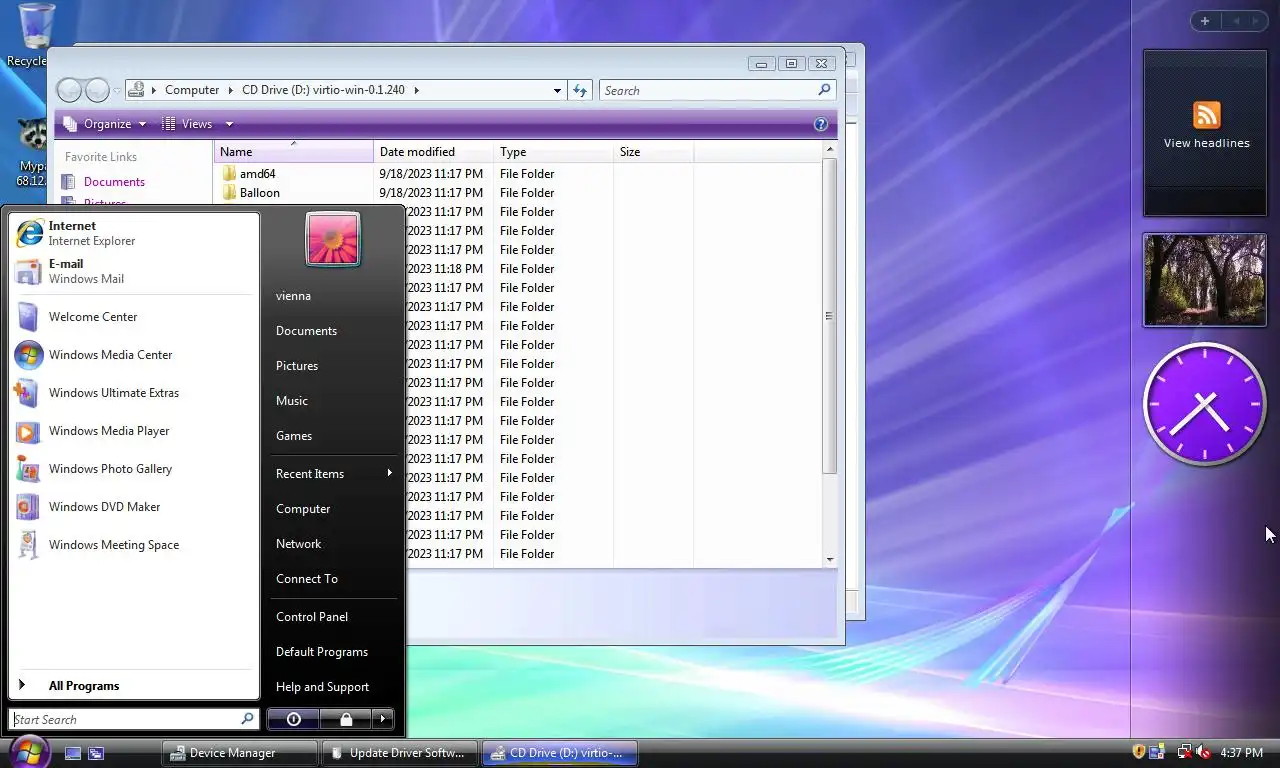Sort files by the Name column header
The image size is (1280, 768).
293,152
